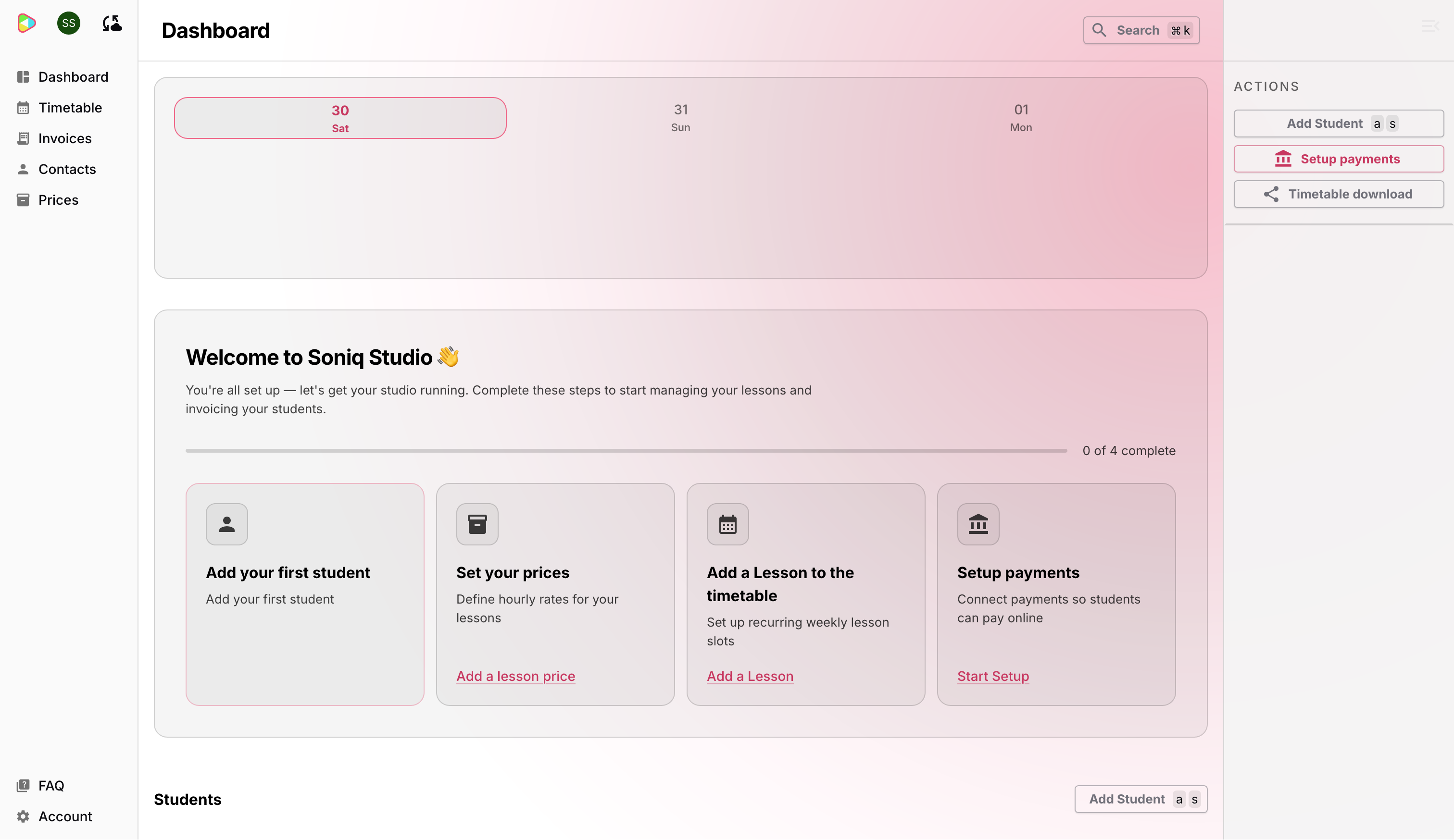Image resolution: width=1454 pixels, height=840 pixels.
Task: Click the sync/refresh status icon
Action: point(112,23)
